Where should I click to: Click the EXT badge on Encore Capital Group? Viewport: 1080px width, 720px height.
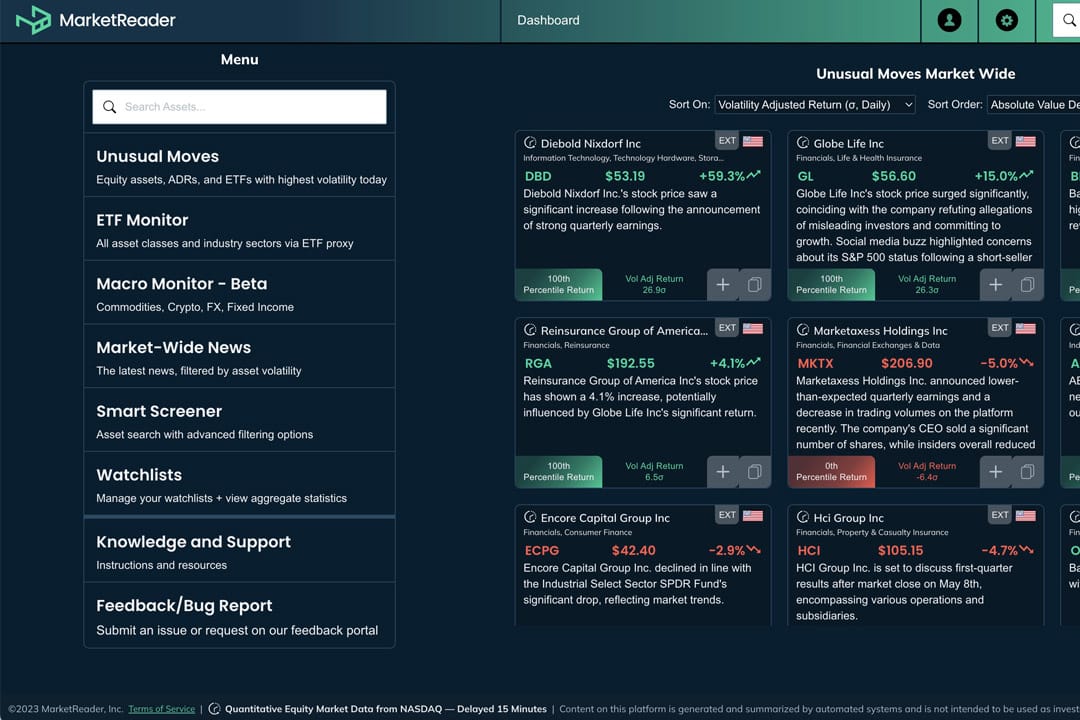click(727, 515)
